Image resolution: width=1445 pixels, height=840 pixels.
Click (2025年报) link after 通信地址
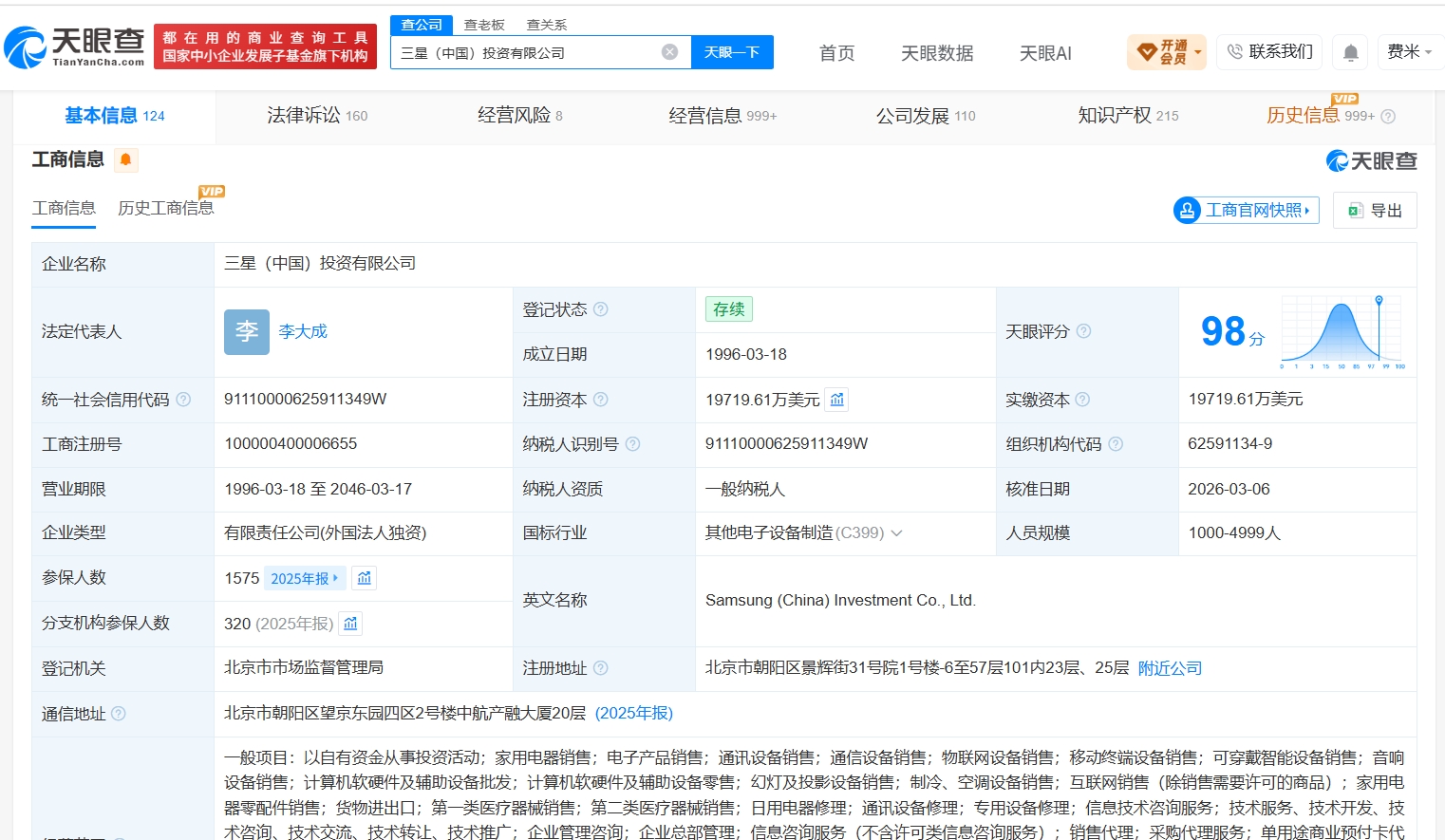pos(634,713)
